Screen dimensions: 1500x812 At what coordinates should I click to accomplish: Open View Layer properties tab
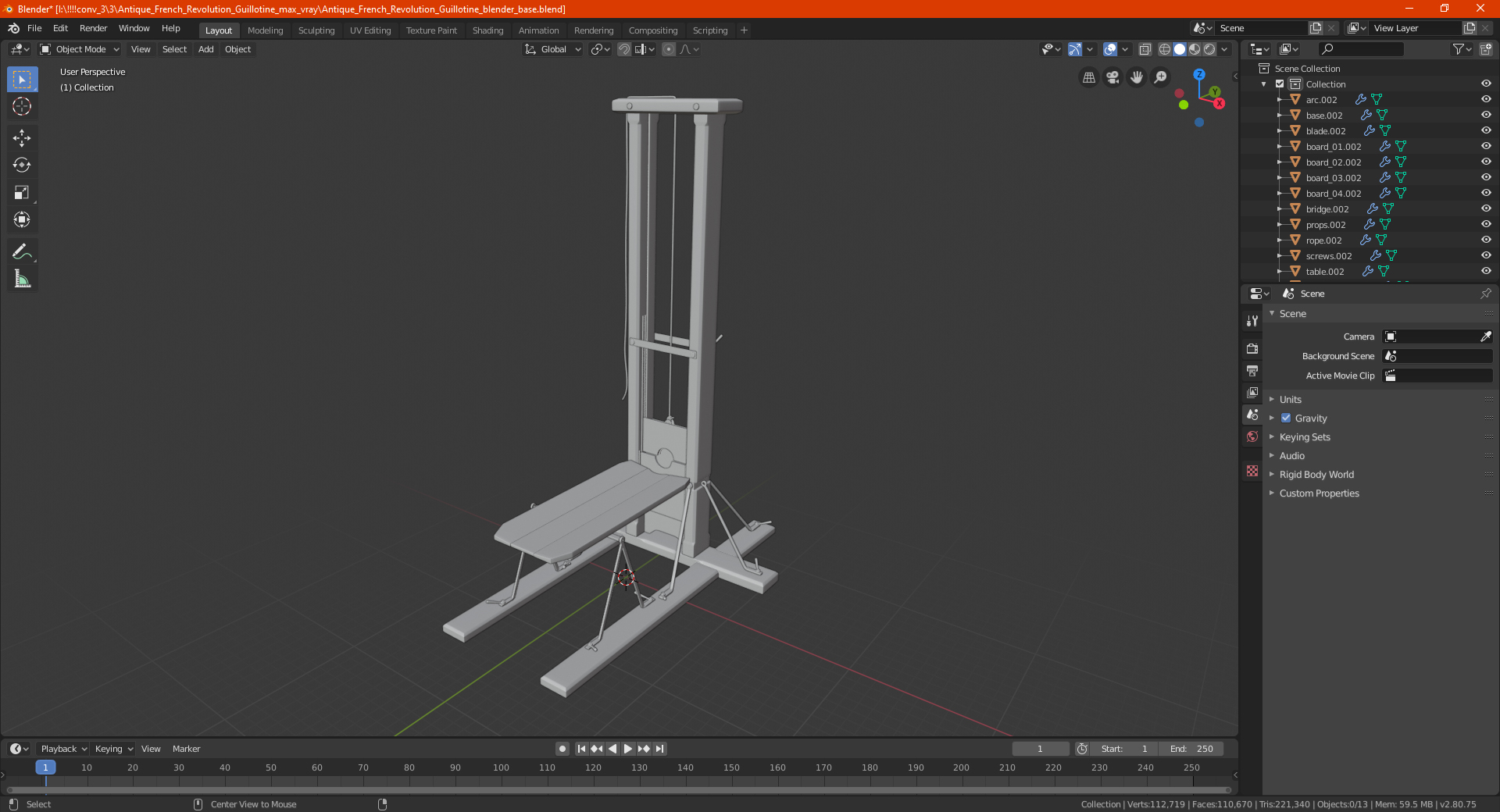click(1252, 392)
